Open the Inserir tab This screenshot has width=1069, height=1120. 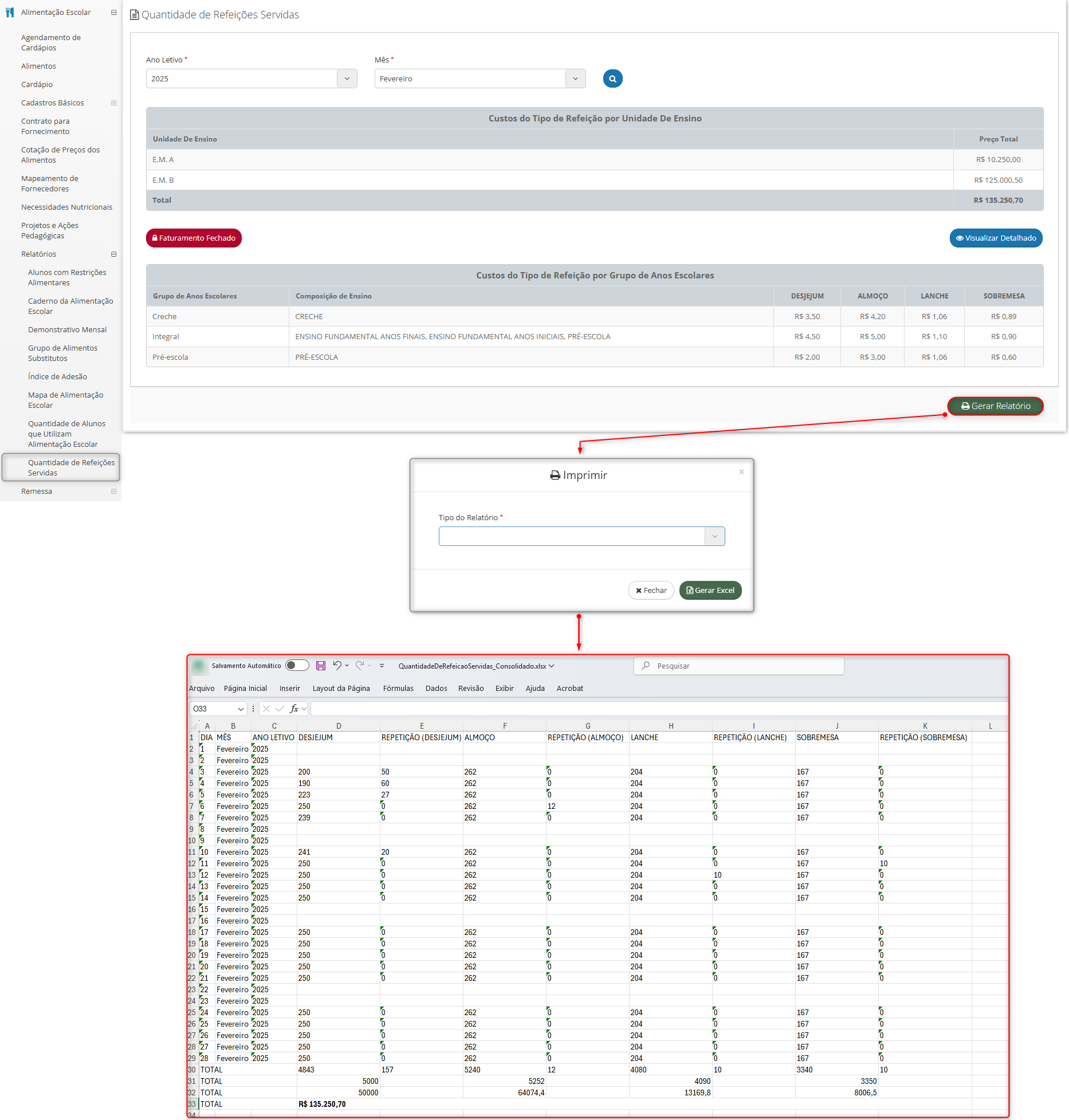click(x=289, y=688)
